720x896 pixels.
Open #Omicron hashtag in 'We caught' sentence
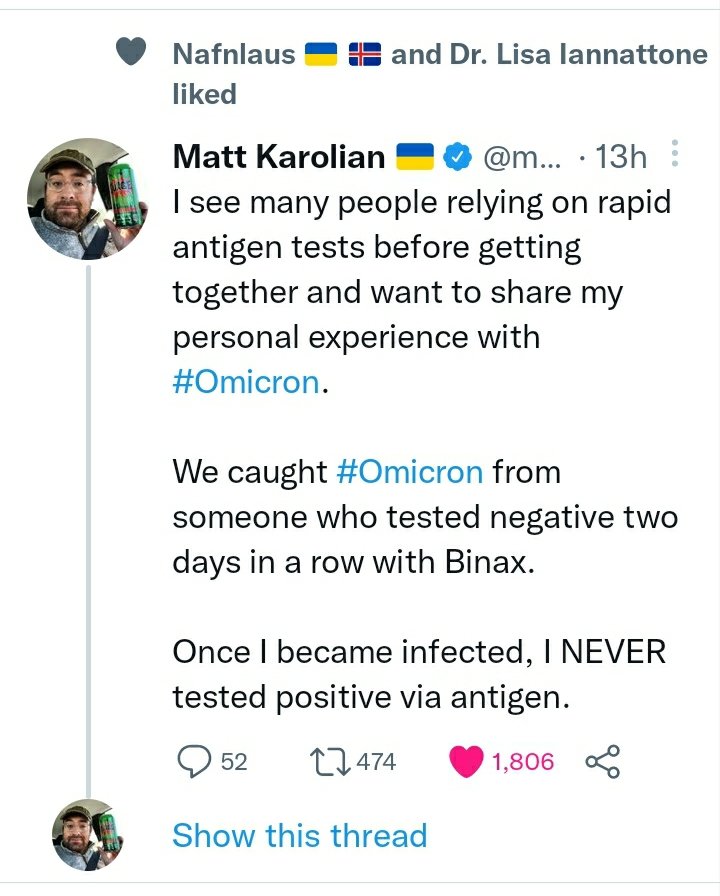[411, 471]
